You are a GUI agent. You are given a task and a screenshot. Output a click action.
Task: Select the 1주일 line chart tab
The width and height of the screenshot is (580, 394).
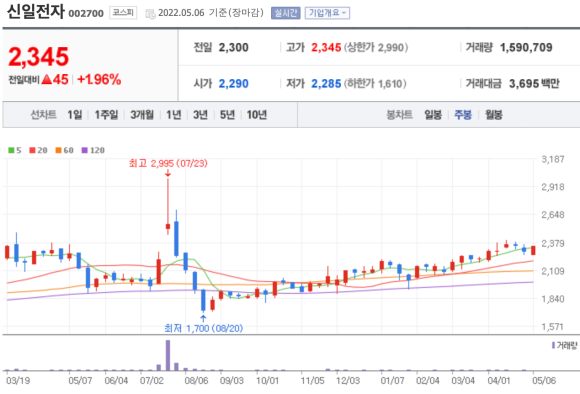pos(106,115)
